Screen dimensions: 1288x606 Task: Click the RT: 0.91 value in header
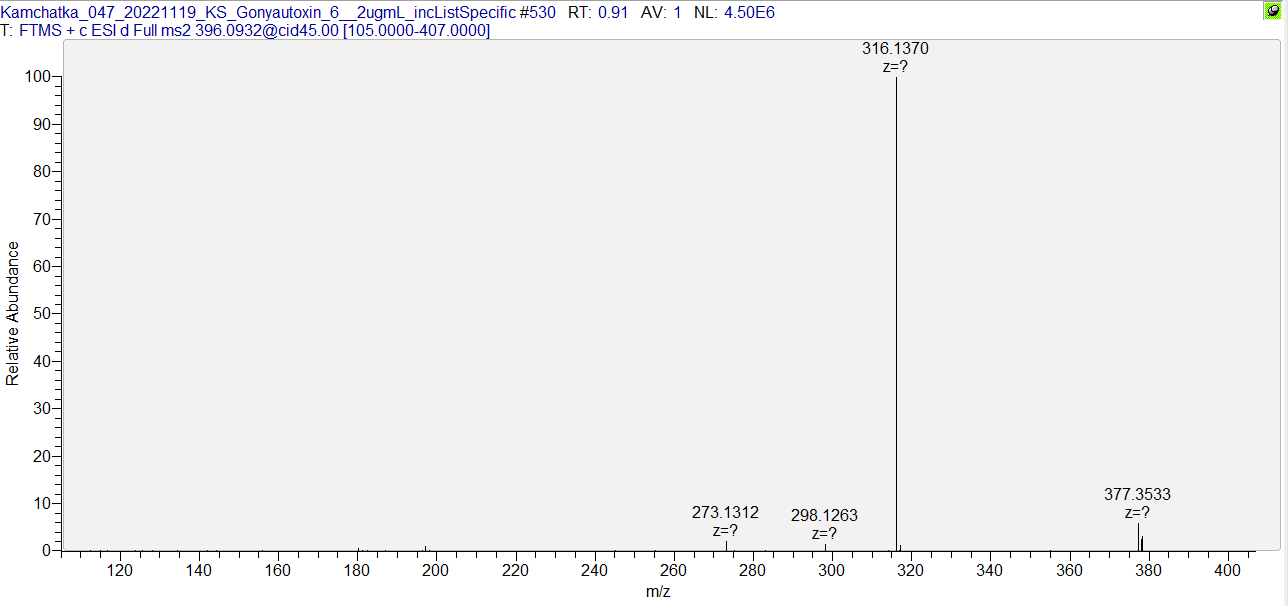tap(599, 13)
